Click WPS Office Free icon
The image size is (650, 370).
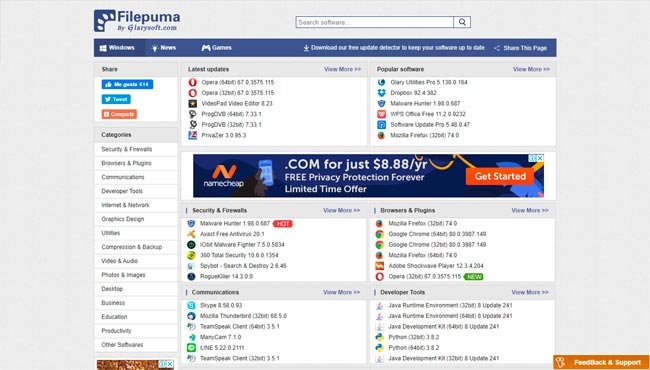pyautogui.click(x=381, y=114)
